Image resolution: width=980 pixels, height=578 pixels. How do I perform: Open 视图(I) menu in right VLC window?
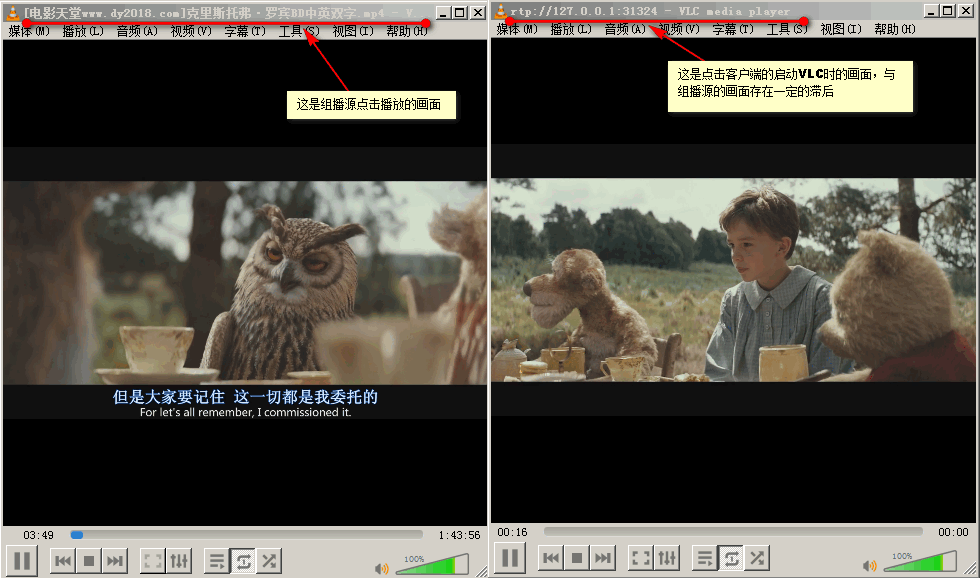click(x=841, y=29)
